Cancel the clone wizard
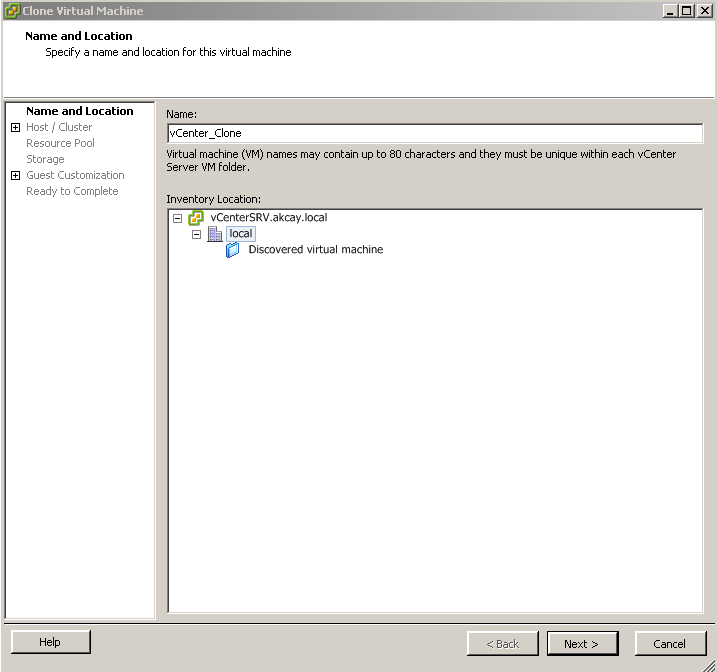The width and height of the screenshot is (717, 672). (x=670, y=644)
